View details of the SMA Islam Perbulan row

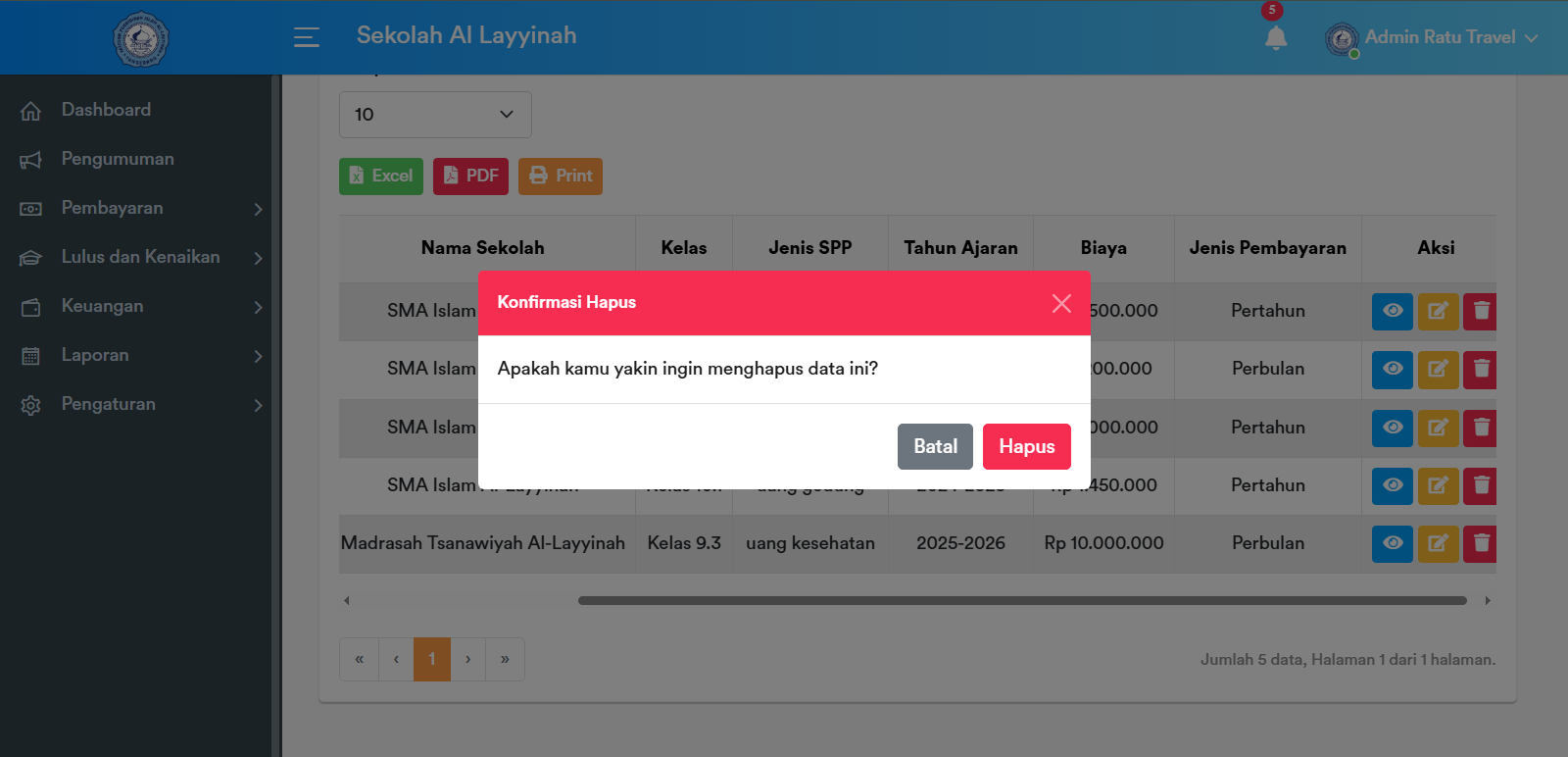click(1393, 369)
